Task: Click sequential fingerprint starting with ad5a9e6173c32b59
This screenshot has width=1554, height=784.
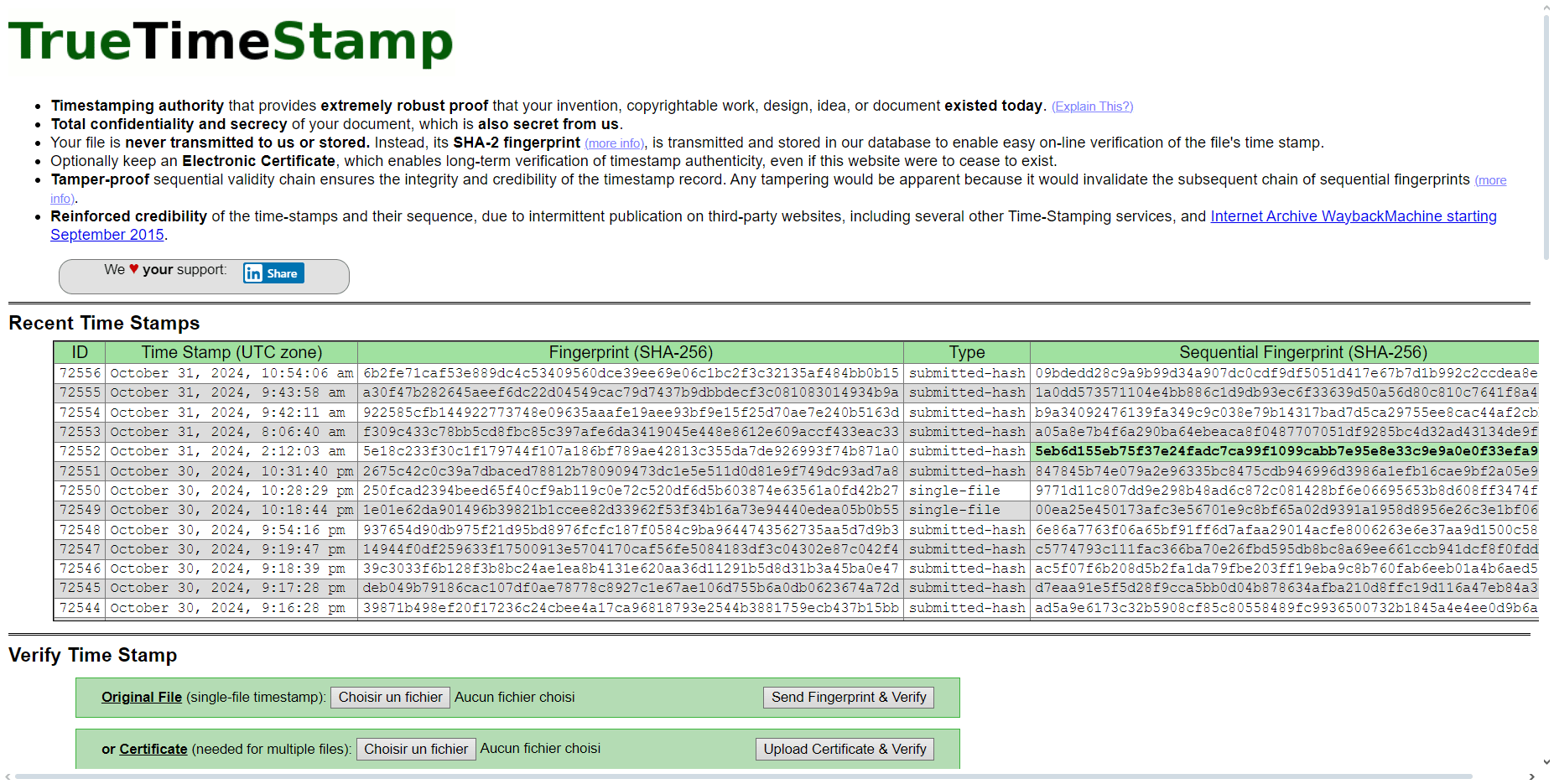Action: pyautogui.click(x=1285, y=608)
